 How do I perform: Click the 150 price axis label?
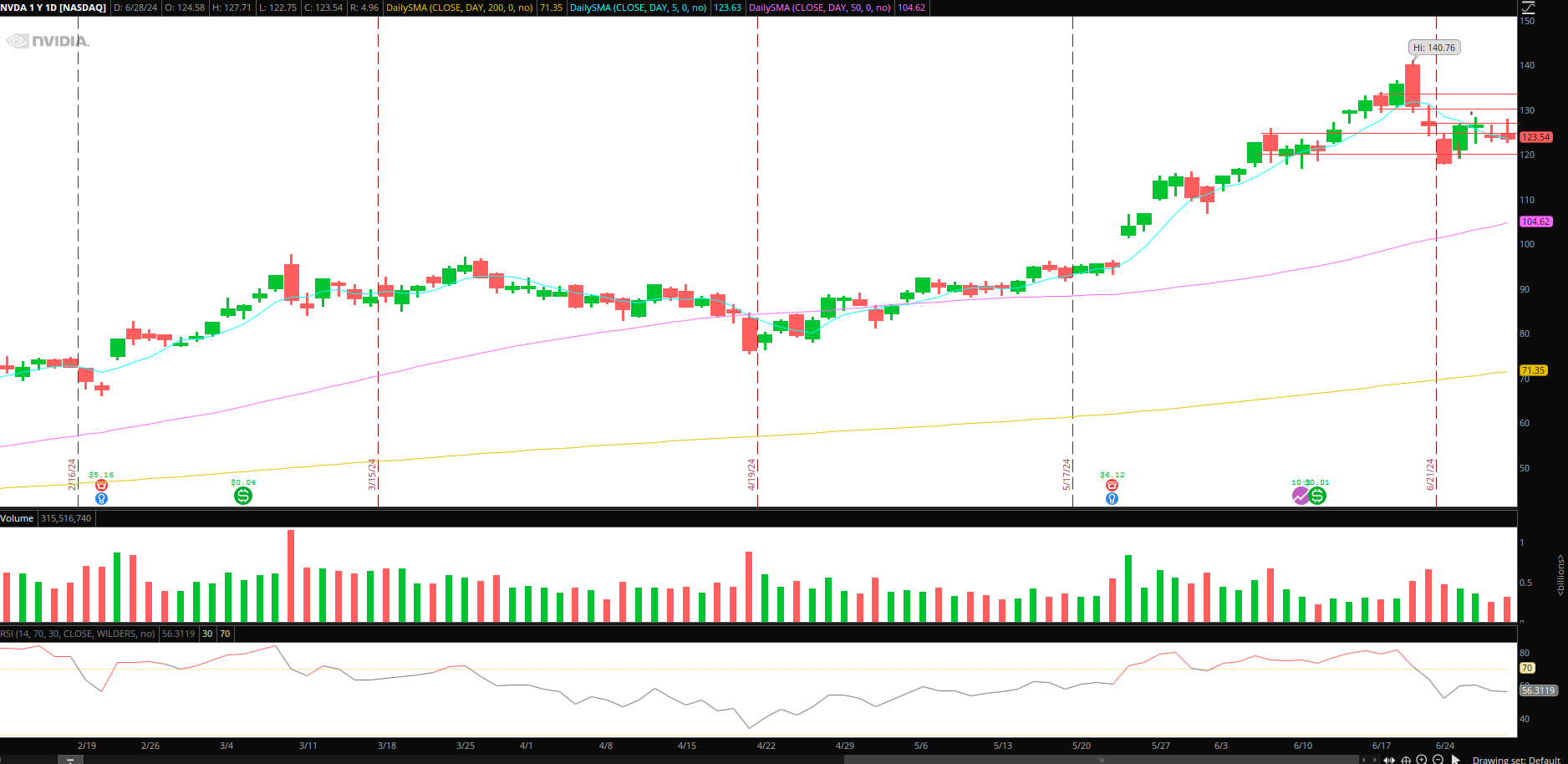tap(1528, 21)
